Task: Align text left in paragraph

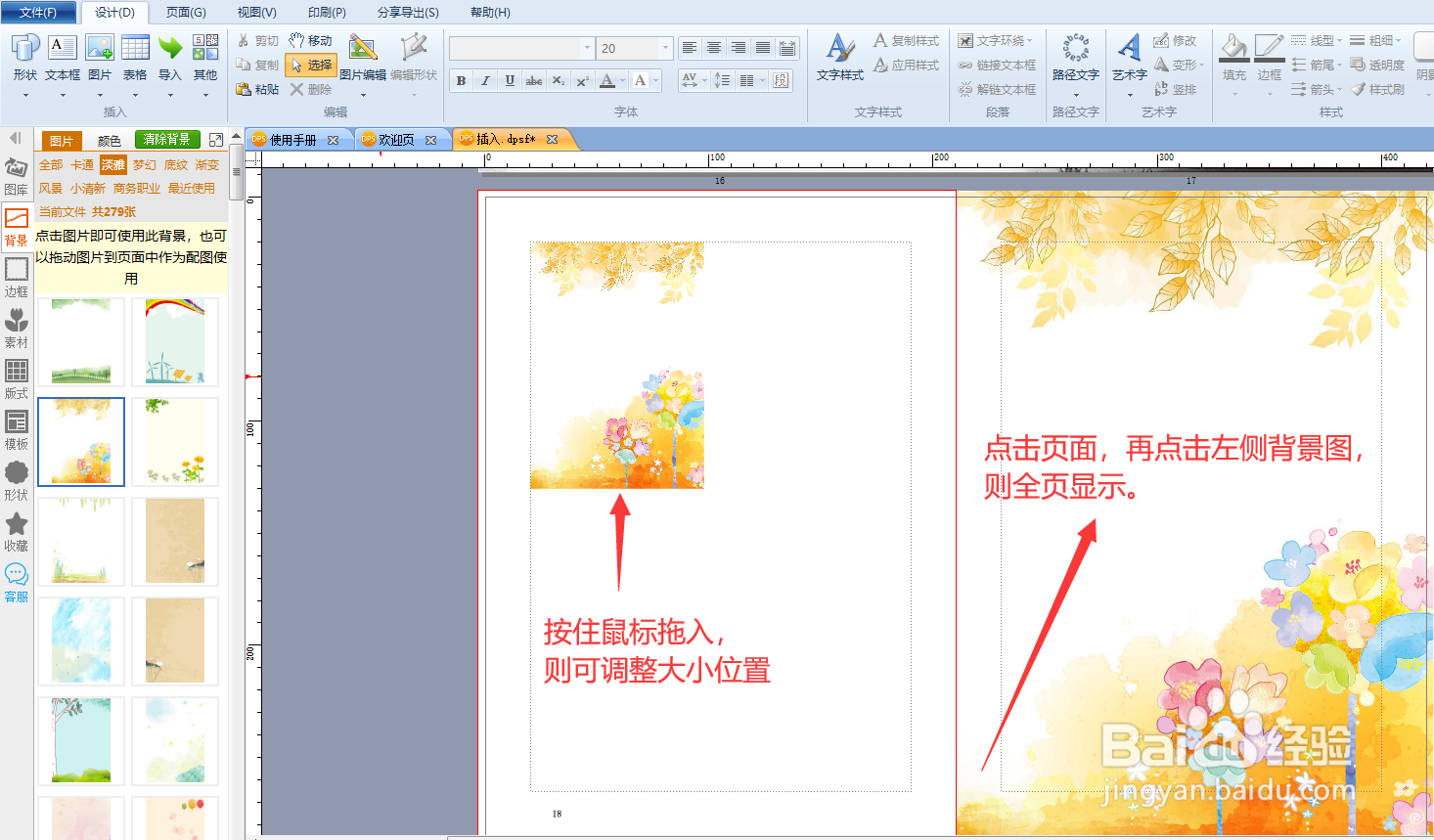Action: (690, 47)
